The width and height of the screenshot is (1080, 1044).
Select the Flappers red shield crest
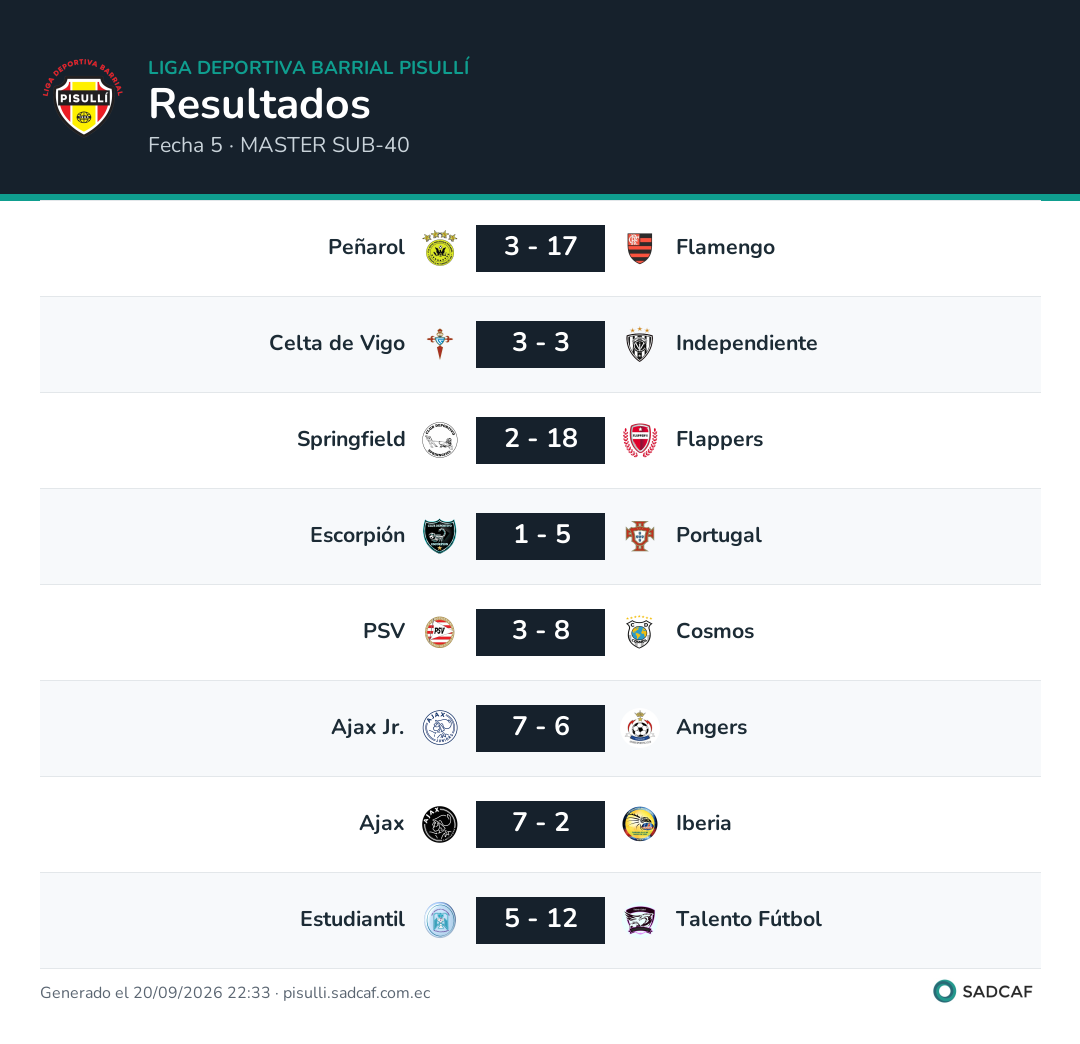pos(640,440)
